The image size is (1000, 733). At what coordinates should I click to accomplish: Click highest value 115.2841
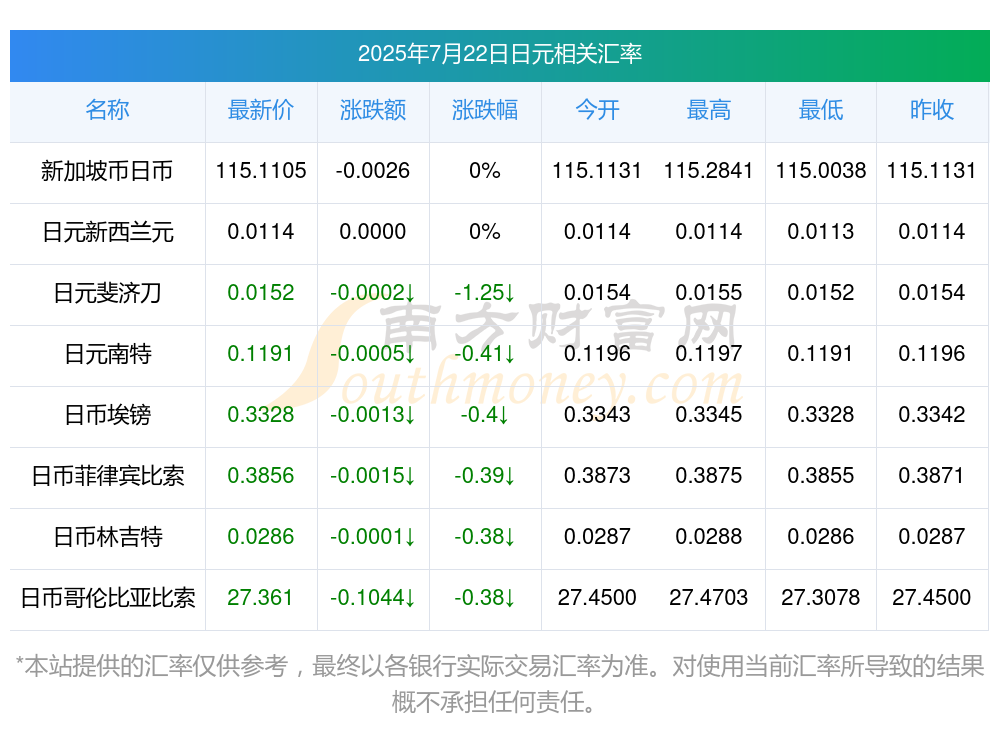tap(709, 171)
